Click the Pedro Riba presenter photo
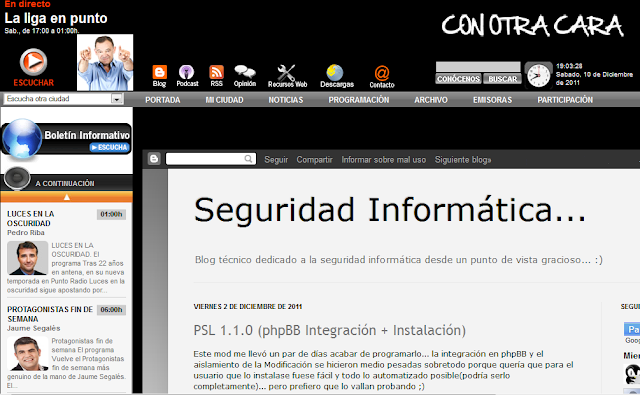Screen dimensions: 640x395 coord(27,258)
